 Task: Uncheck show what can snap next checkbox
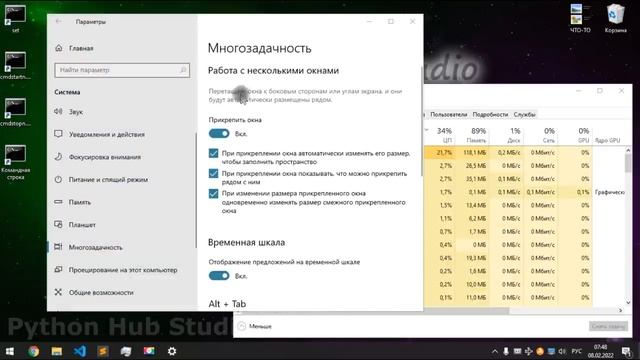(213, 173)
